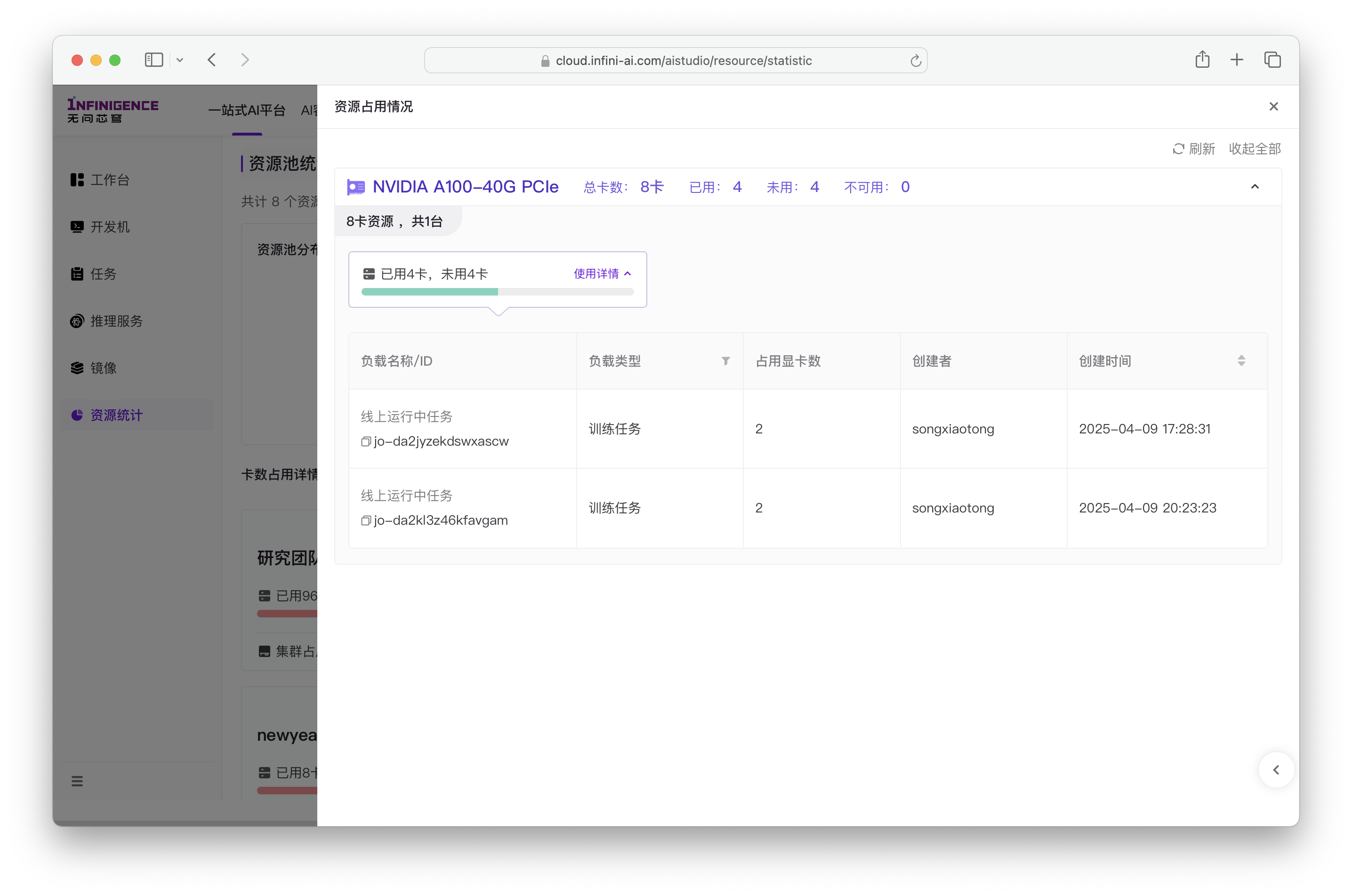Click songxiaotong in 17:28:31 row
The image size is (1352, 896).
click(x=953, y=429)
